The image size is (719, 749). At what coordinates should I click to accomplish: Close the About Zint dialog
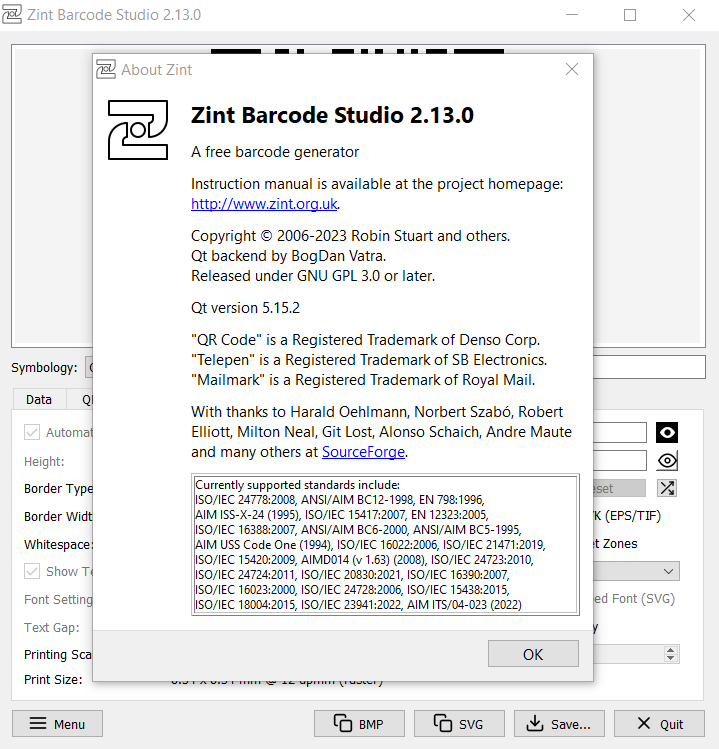pos(572,70)
